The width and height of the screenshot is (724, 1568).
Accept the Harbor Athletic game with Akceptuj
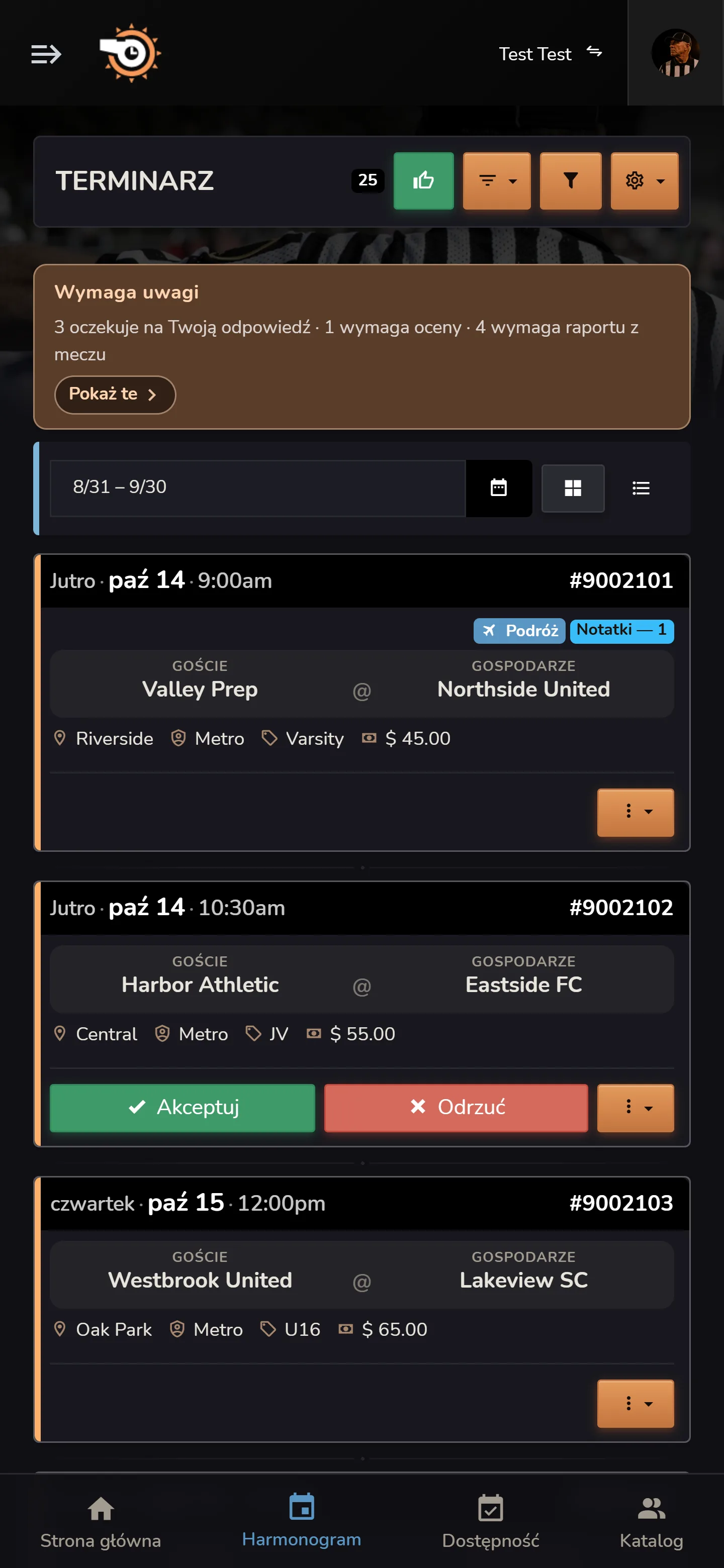point(182,1107)
